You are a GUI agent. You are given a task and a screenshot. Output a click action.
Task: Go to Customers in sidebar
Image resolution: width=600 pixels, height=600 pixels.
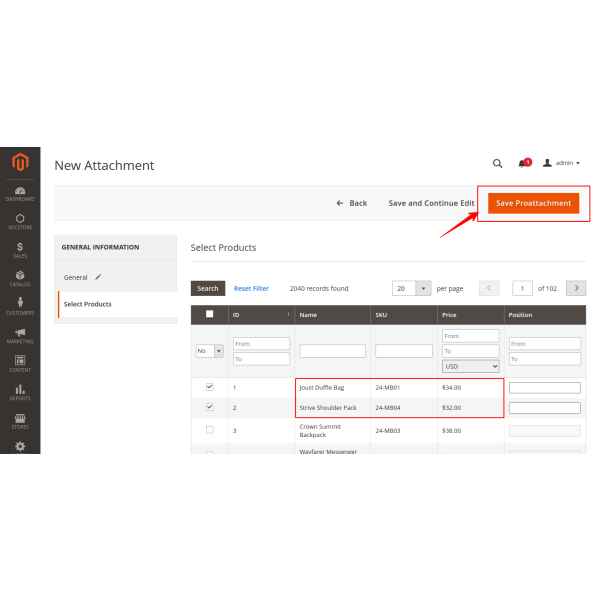[x=20, y=306]
